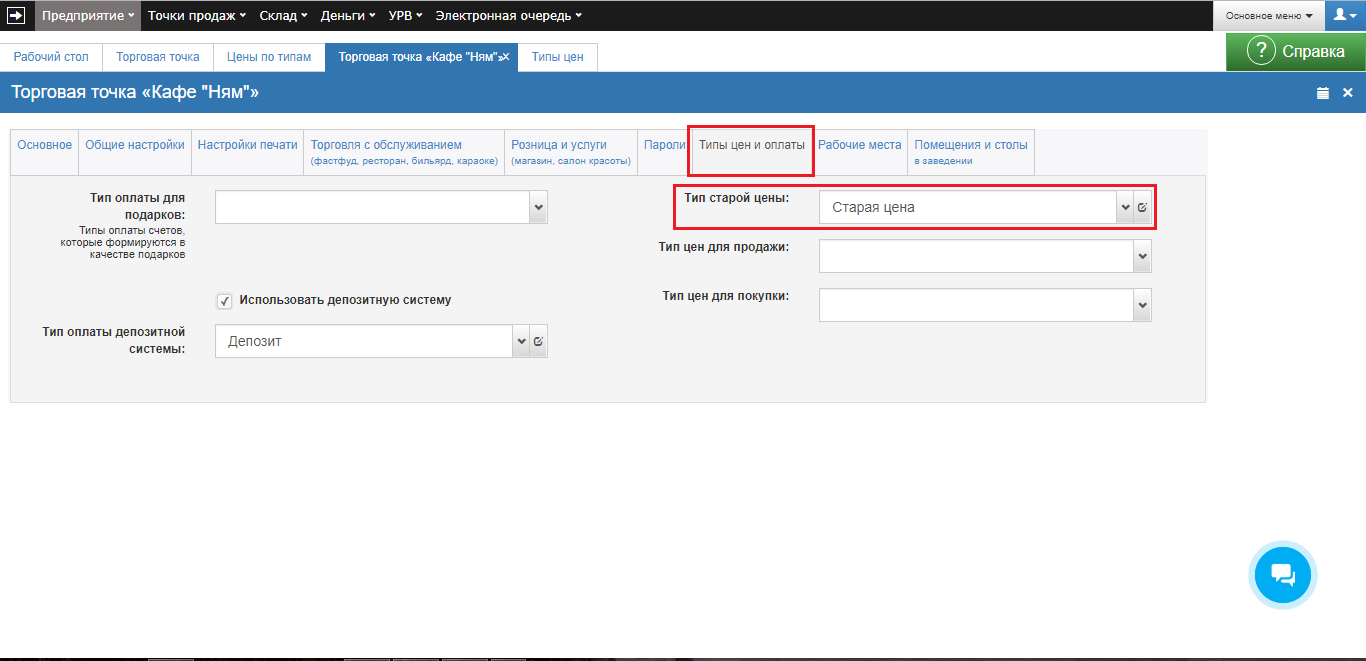
Task: Open the live chat bubble
Action: [x=1283, y=575]
